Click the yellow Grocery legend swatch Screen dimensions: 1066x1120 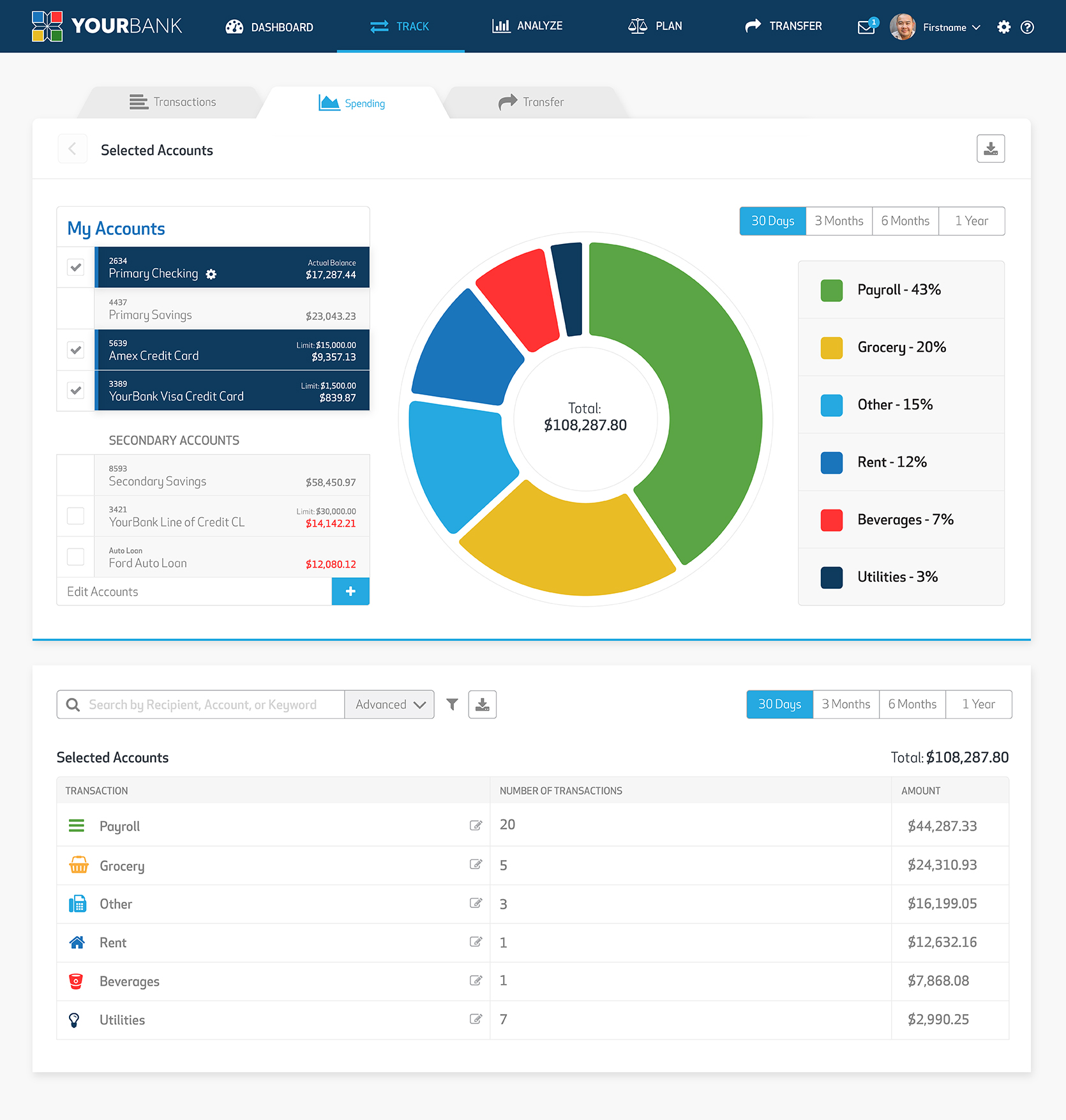[x=832, y=348]
